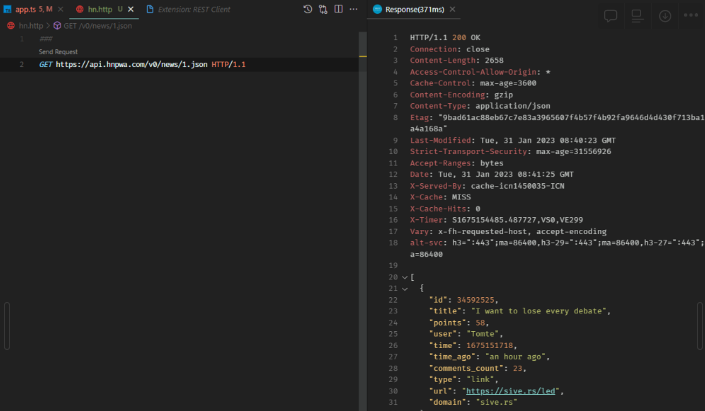Click the Date: Tue, 31 Jan 2023 header
Viewport: 705px width, 411px height.
pos(491,174)
